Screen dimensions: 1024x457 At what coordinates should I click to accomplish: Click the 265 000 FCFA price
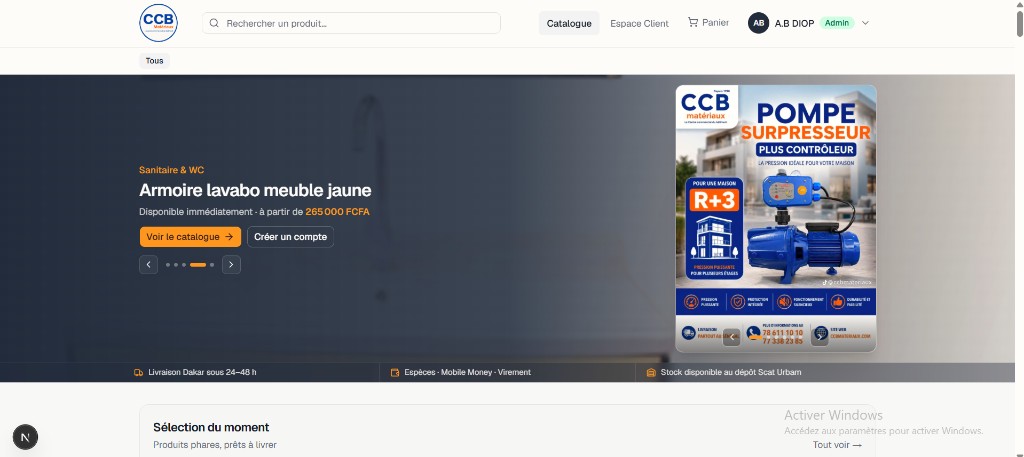click(338, 212)
